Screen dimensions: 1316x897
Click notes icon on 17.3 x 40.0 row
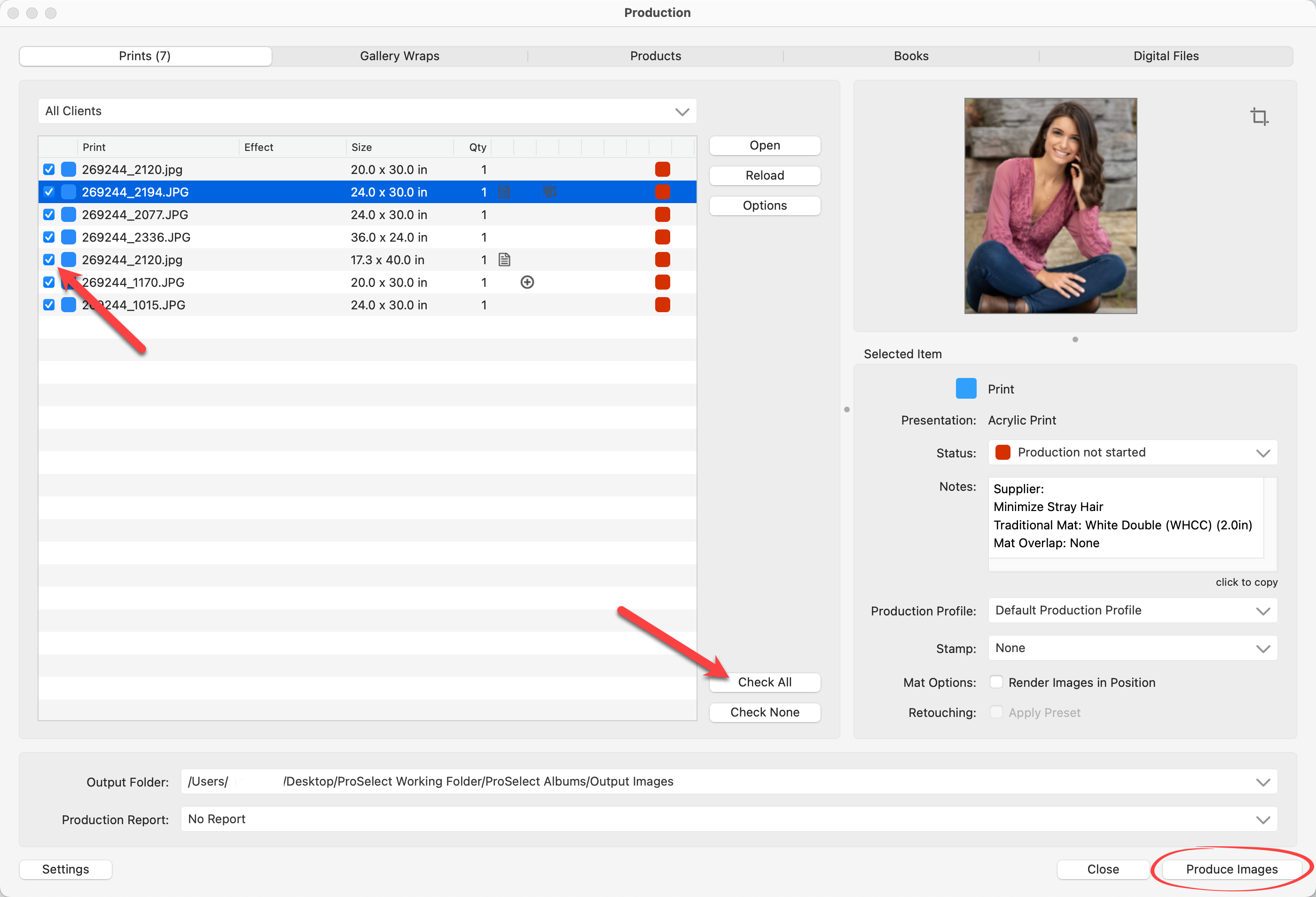pos(504,260)
